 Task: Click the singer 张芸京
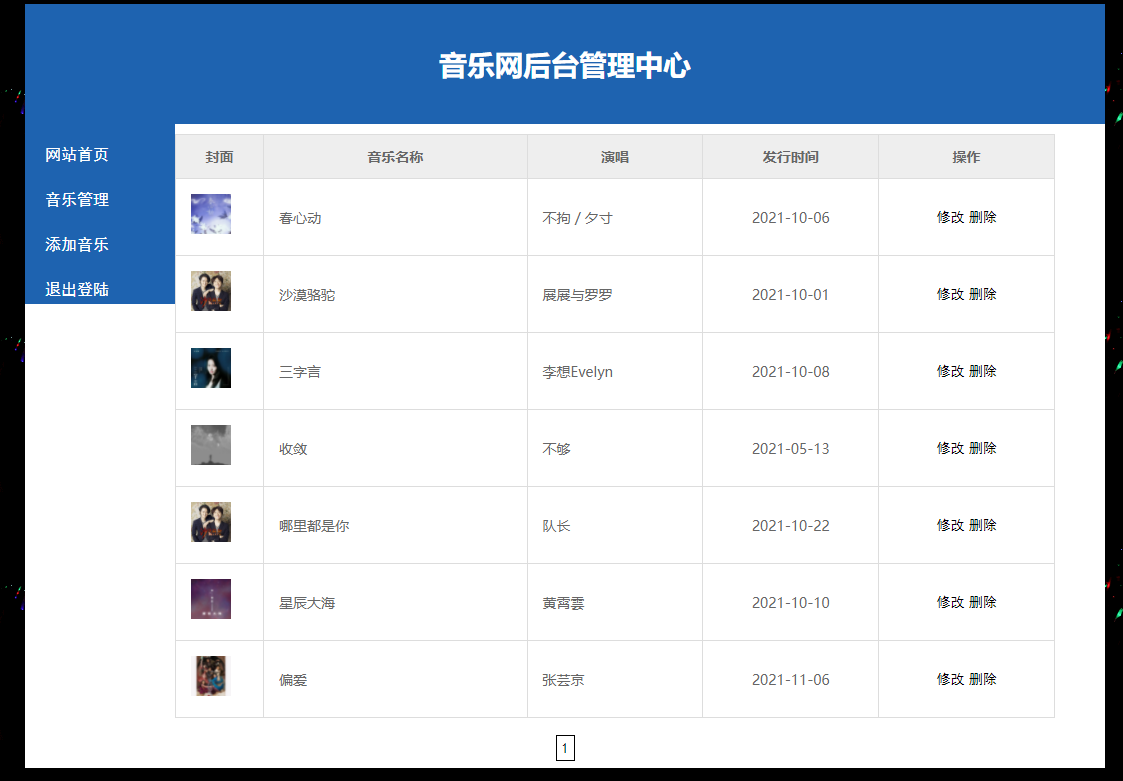coord(564,681)
